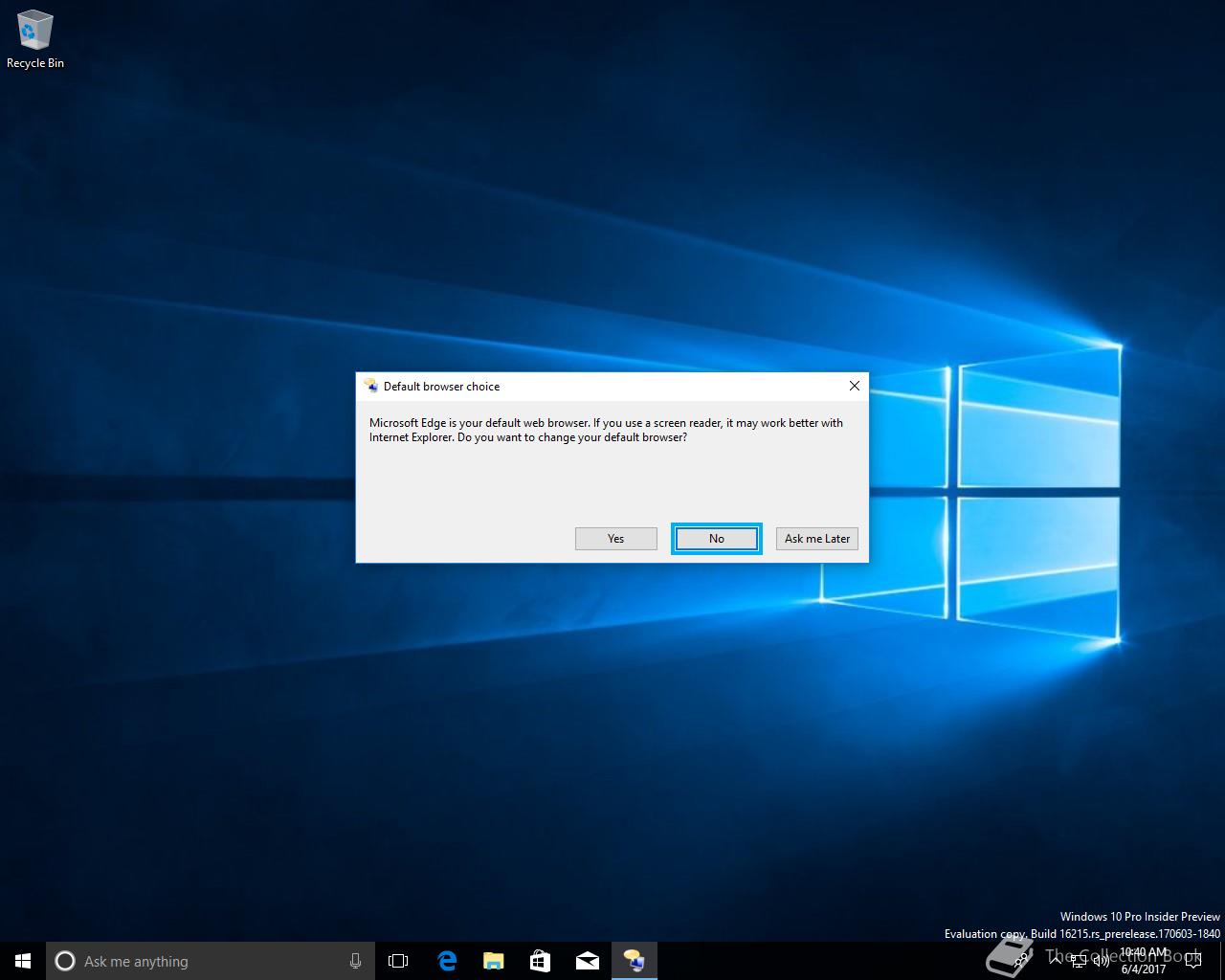Show hidden system tray icons
This screenshot has height=980, width=1225.
pyautogui.click(x=1056, y=961)
